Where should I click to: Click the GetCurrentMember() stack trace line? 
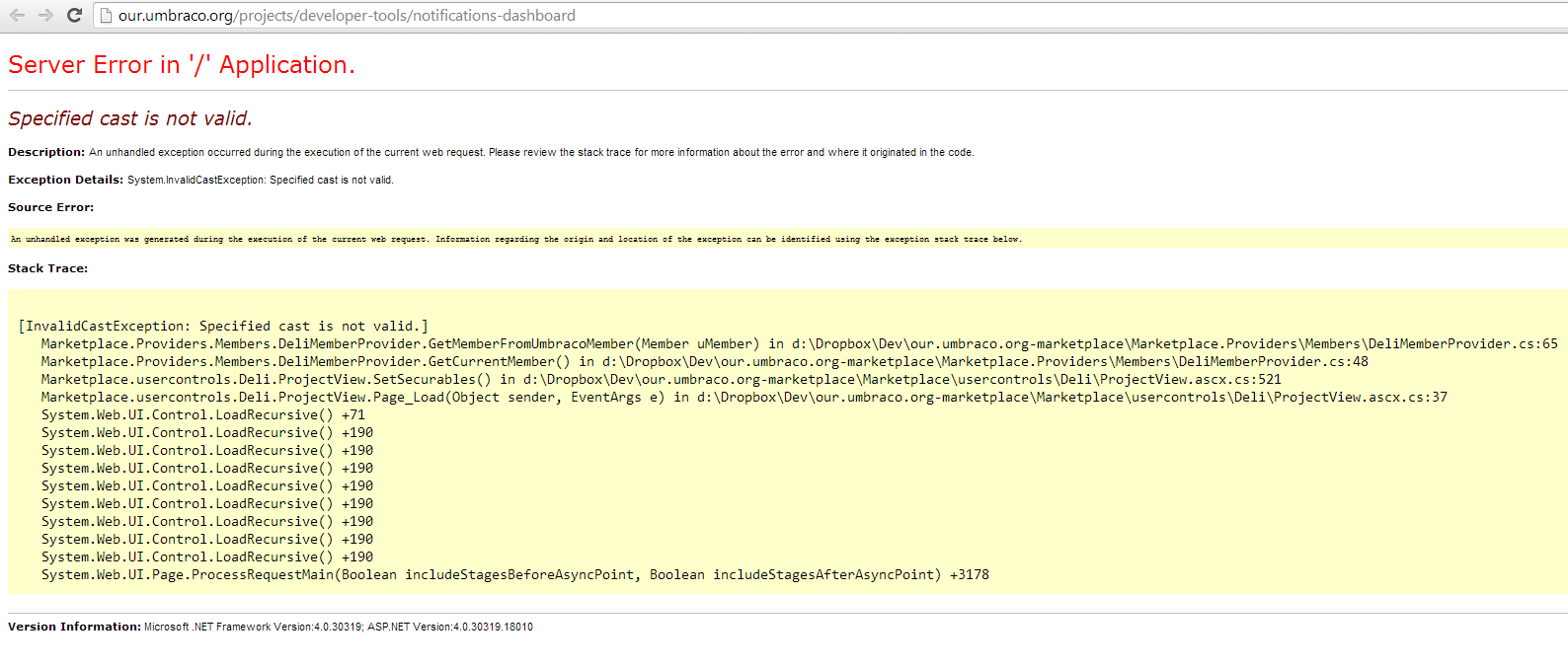(x=704, y=361)
